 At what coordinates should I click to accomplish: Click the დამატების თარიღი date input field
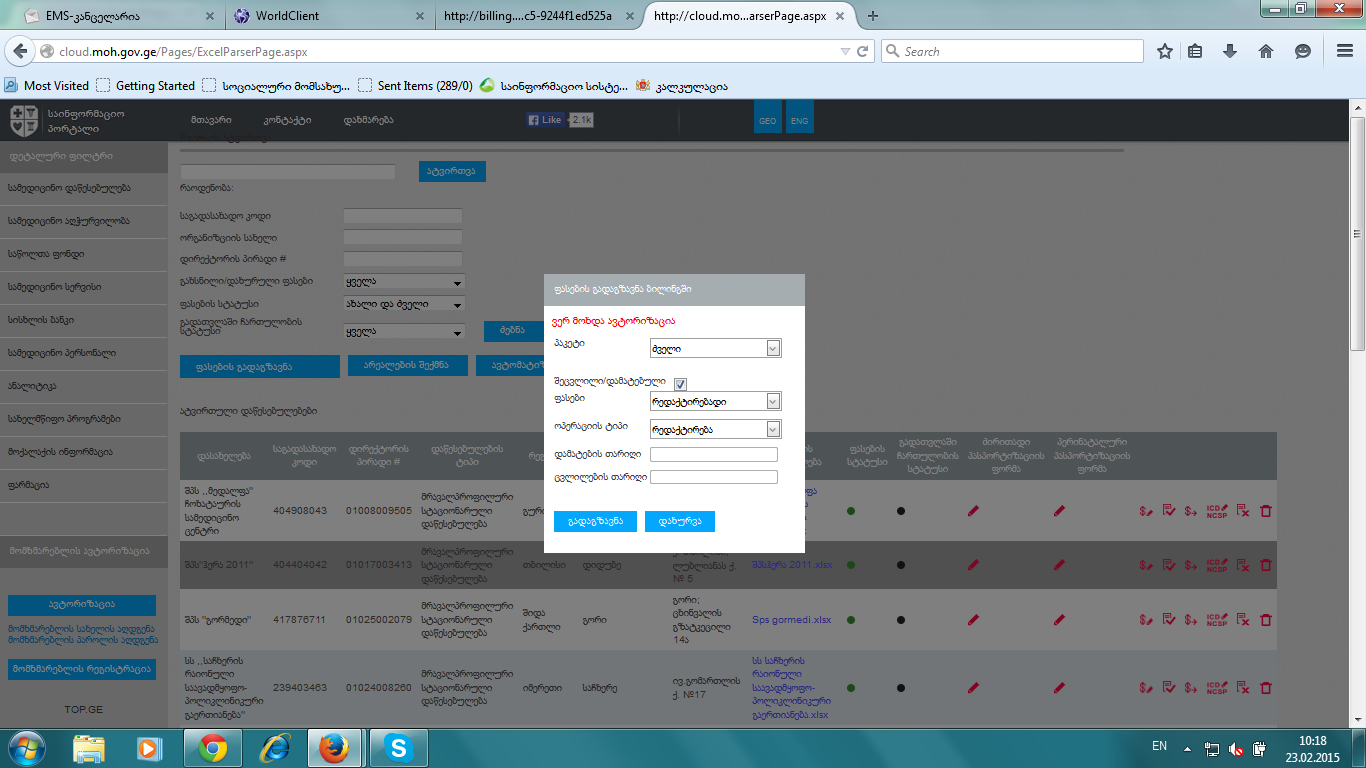(713, 454)
